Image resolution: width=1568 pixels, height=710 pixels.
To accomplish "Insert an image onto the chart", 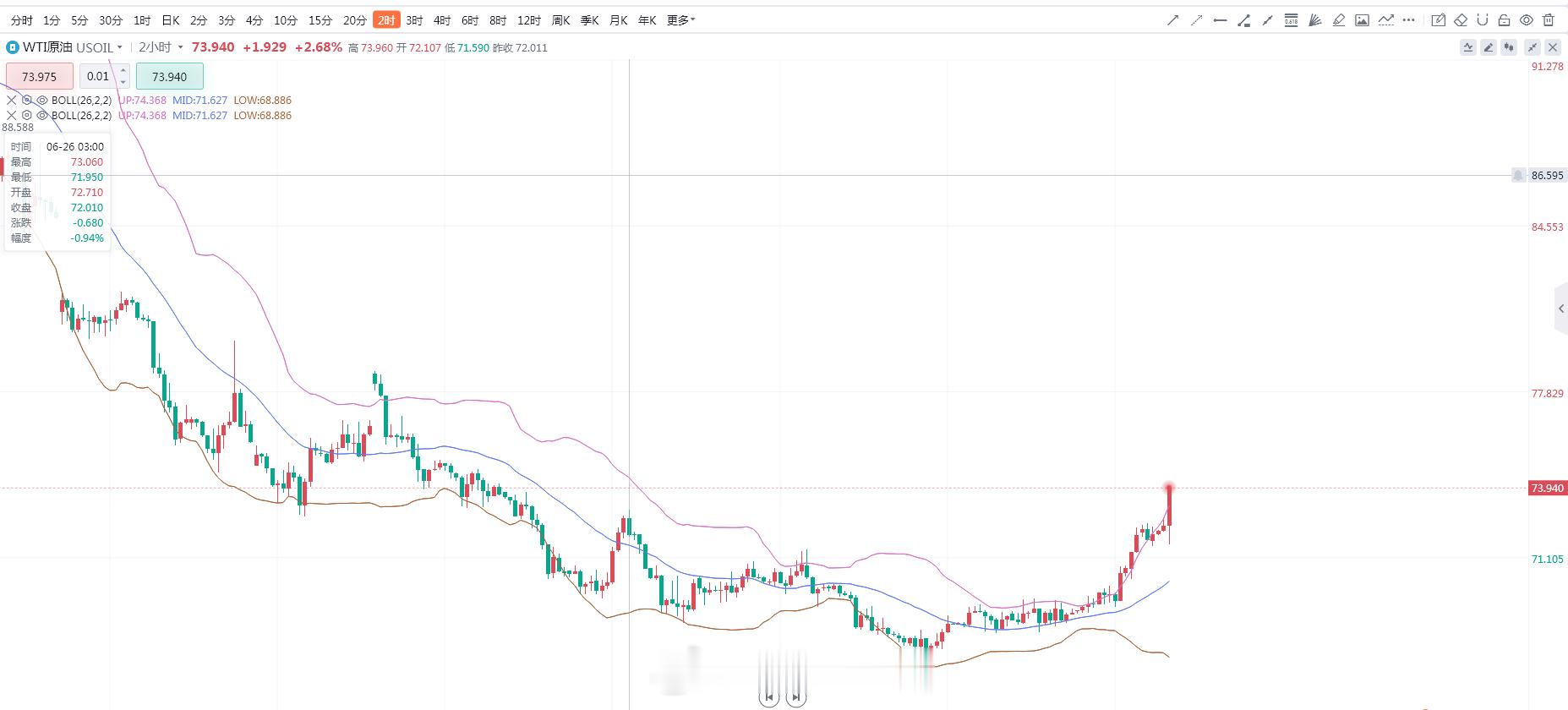I will coord(1362,20).
